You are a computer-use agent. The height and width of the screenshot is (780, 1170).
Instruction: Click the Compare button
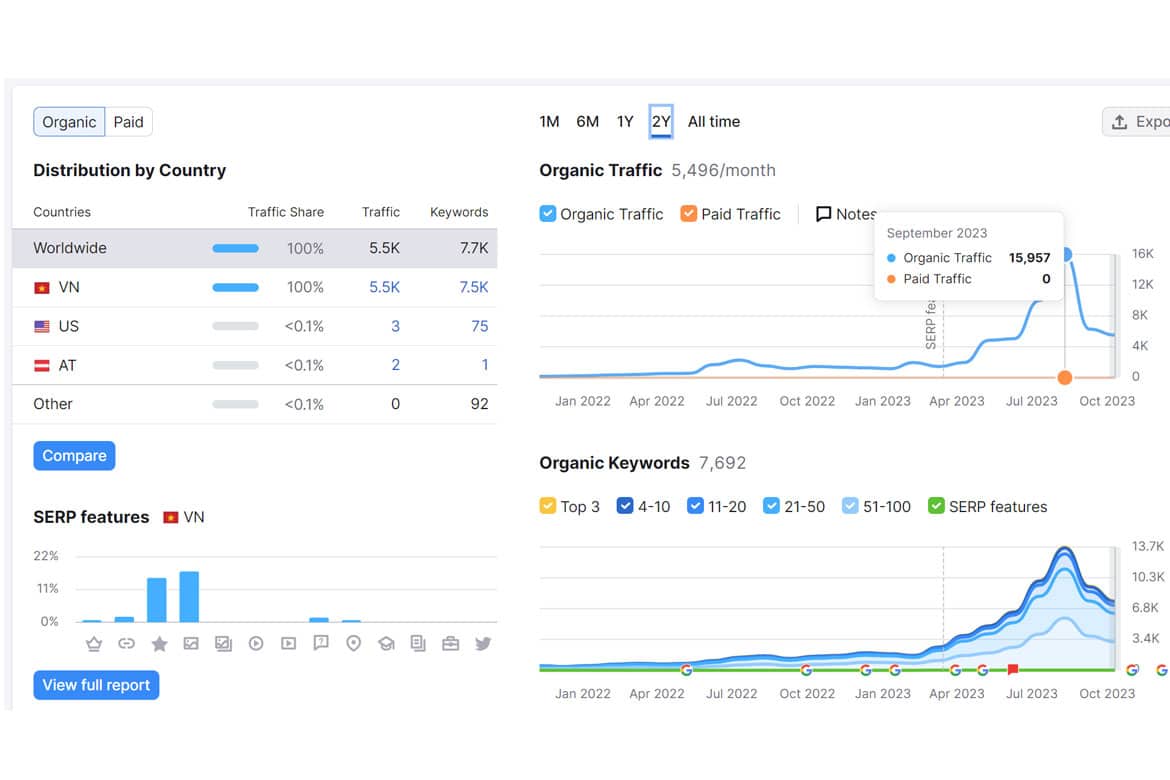pos(75,456)
